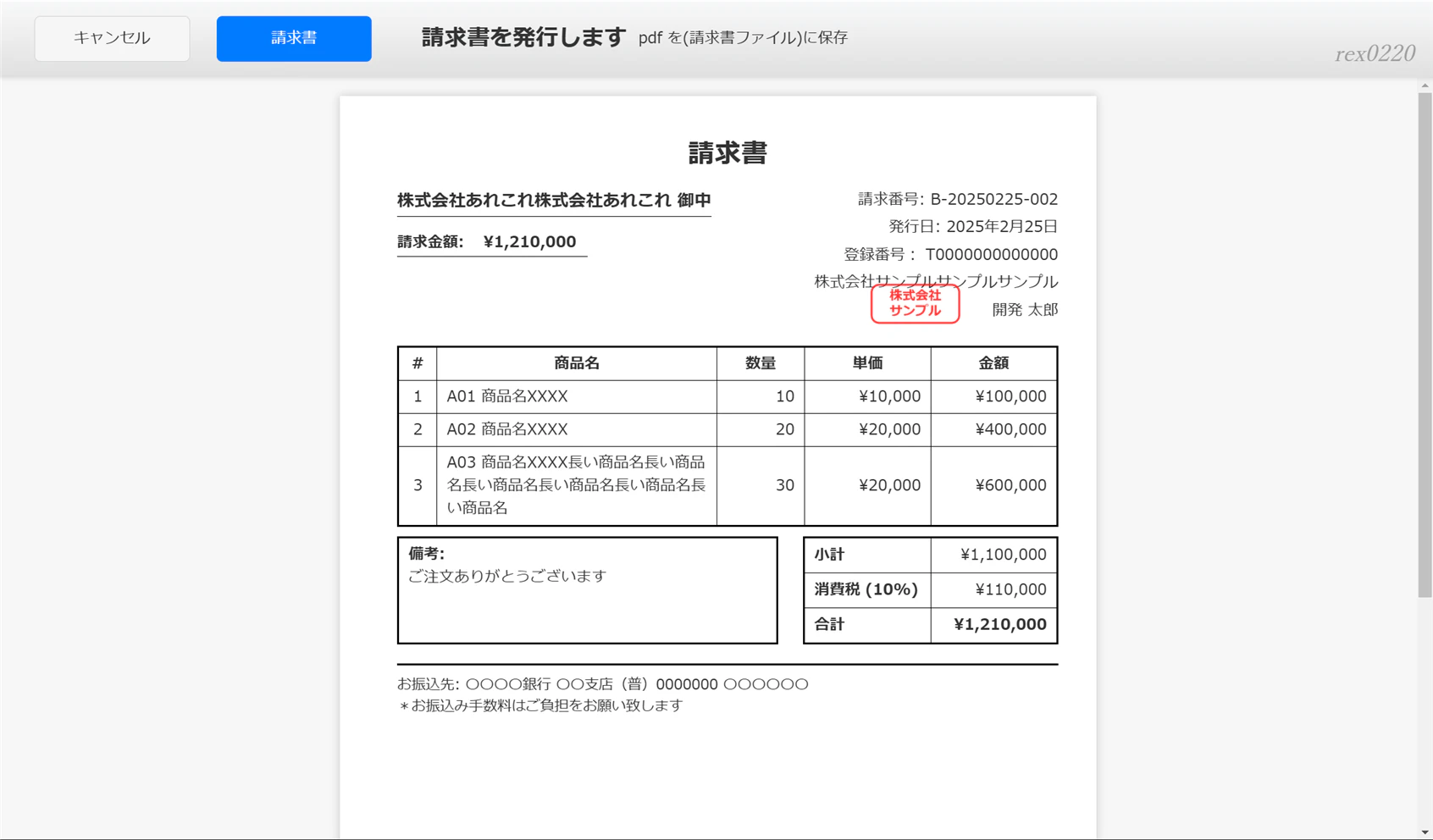
Task: Click the name 開発 太郎
Action: tap(1025, 310)
